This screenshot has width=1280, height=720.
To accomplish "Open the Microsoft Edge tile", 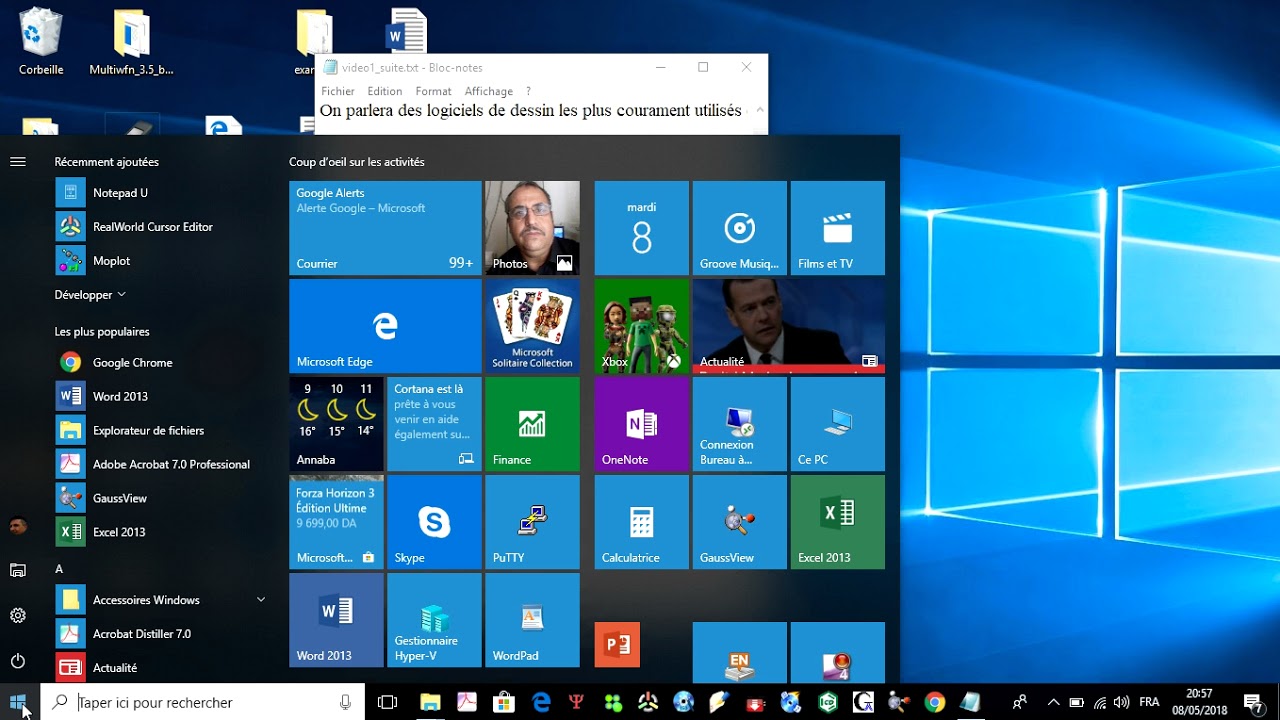I will 385,326.
